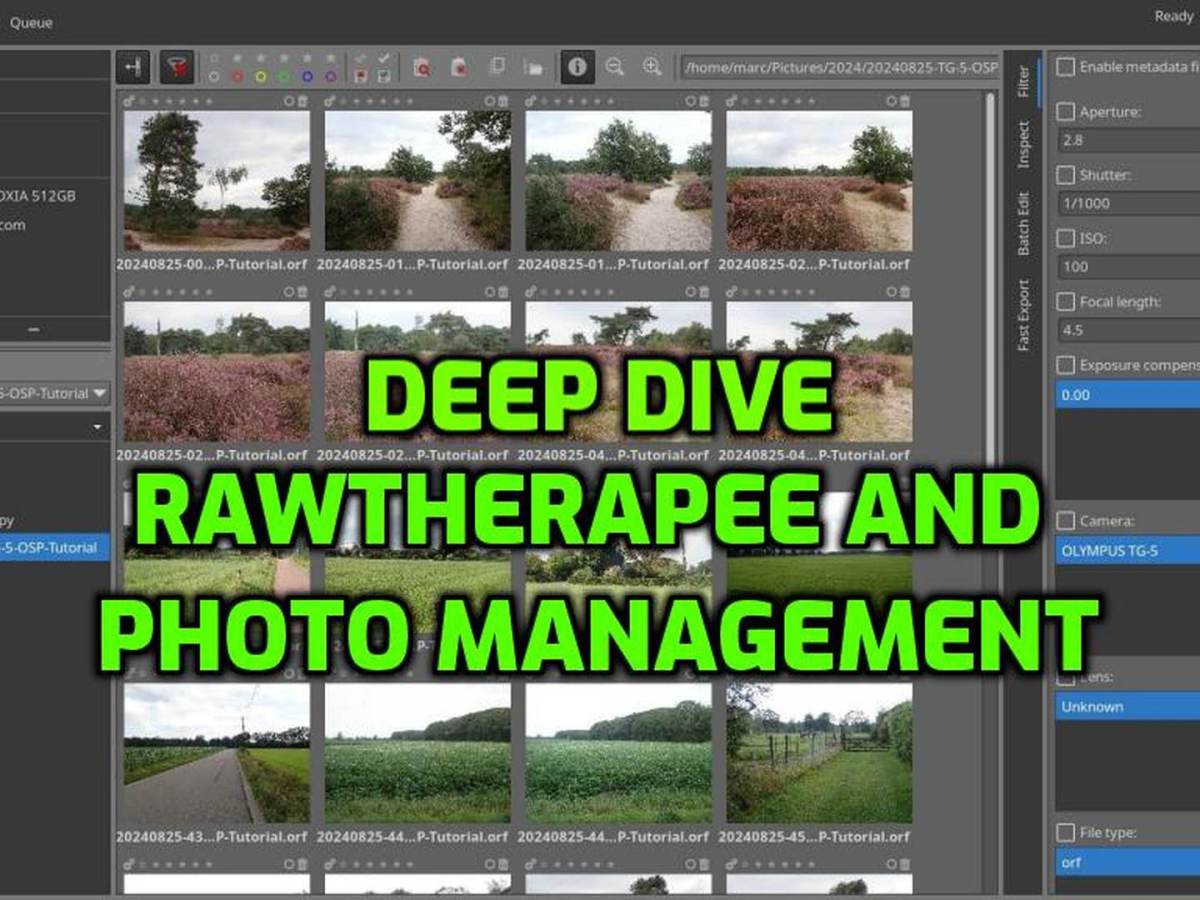Viewport: 1200px width, 900px height.
Task: Click trash icon on second top-row thumbnail
Action: [504, 100]
